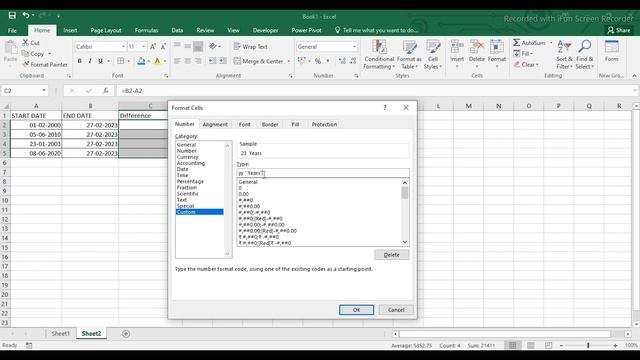Open the number format dropdown
The image size is (640, 360).
click(354, 47)
